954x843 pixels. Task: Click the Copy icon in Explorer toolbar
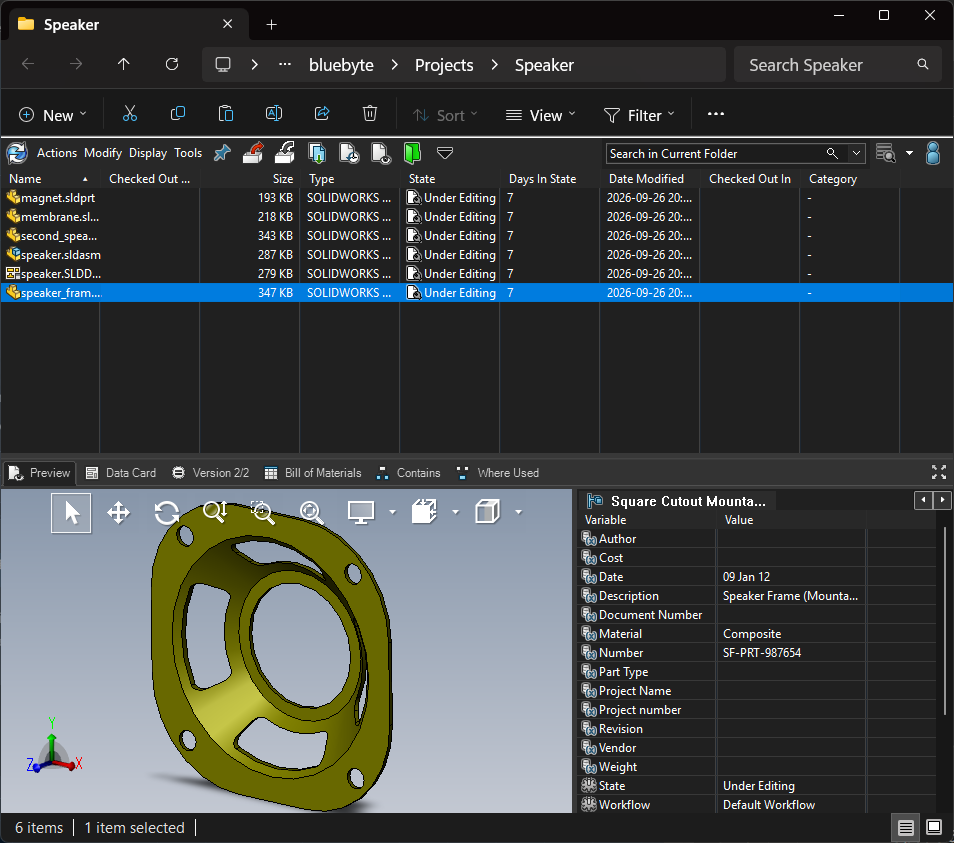tap(178, 114)
